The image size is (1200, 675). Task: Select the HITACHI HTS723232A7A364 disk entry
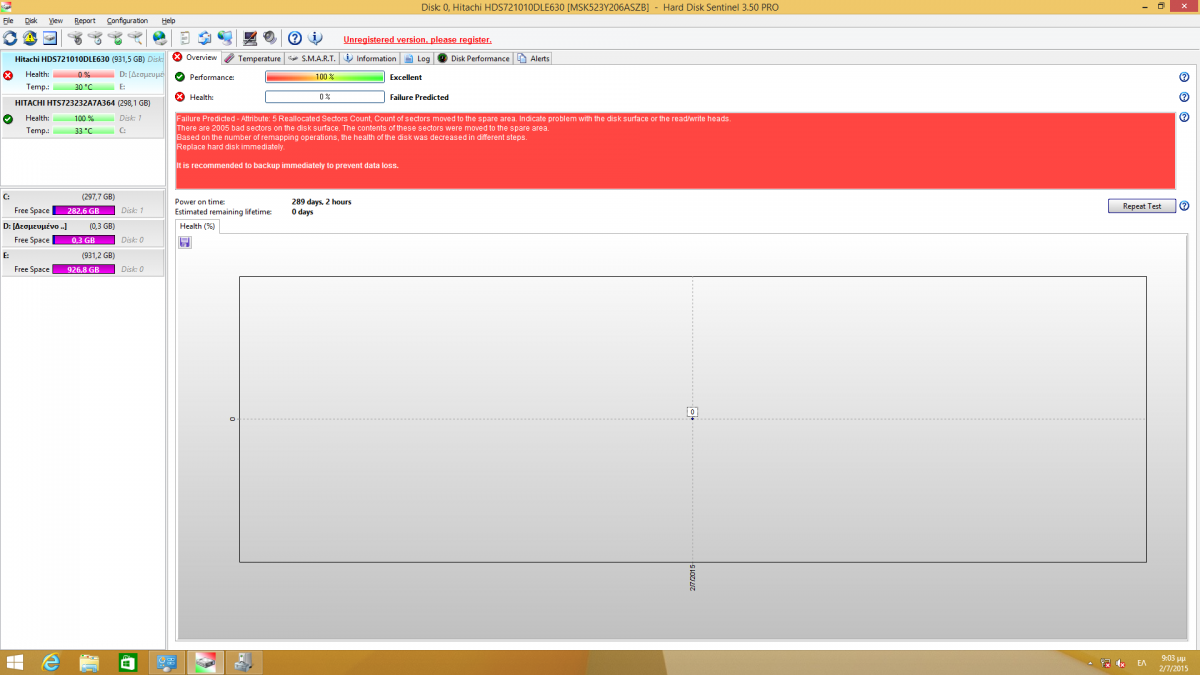click(x=82, y=116)
